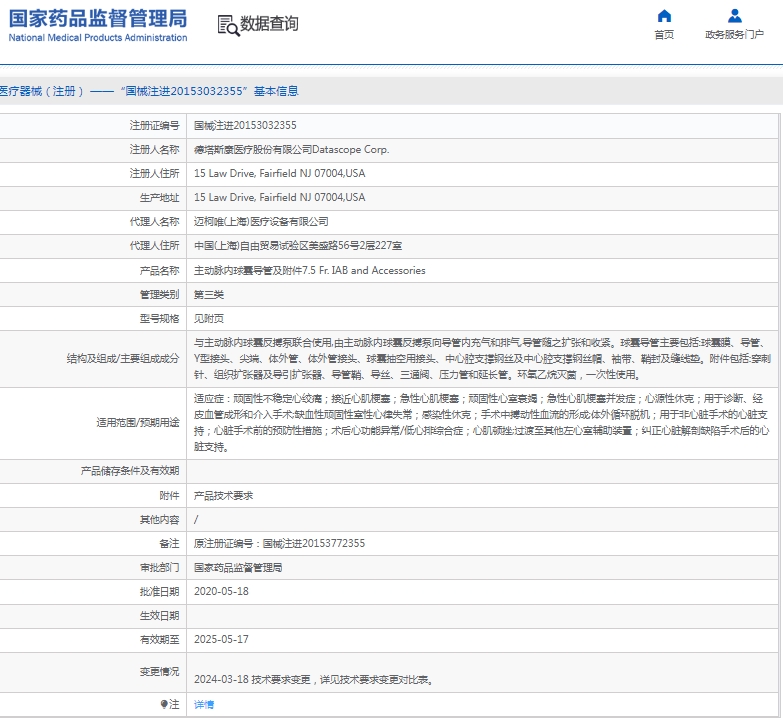This screenshot has height=727, width=783.
Task: Click the 结构及组成 description paragraph
Action: (x=482, y=359)
